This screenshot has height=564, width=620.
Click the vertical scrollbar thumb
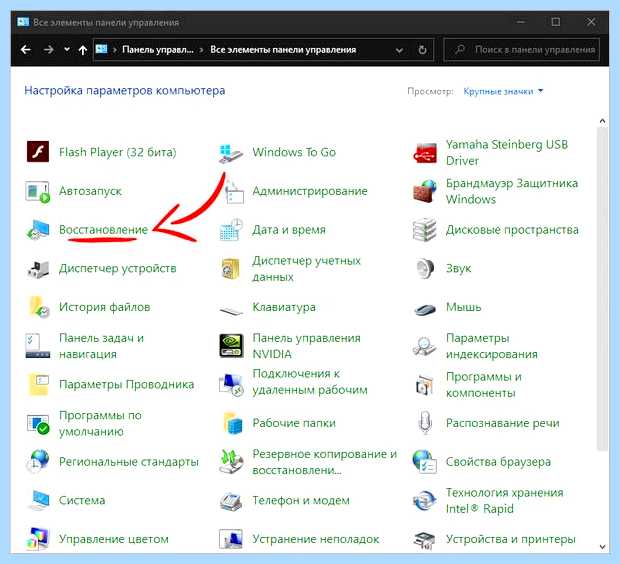pyautogui.click(x=602, y=288)
